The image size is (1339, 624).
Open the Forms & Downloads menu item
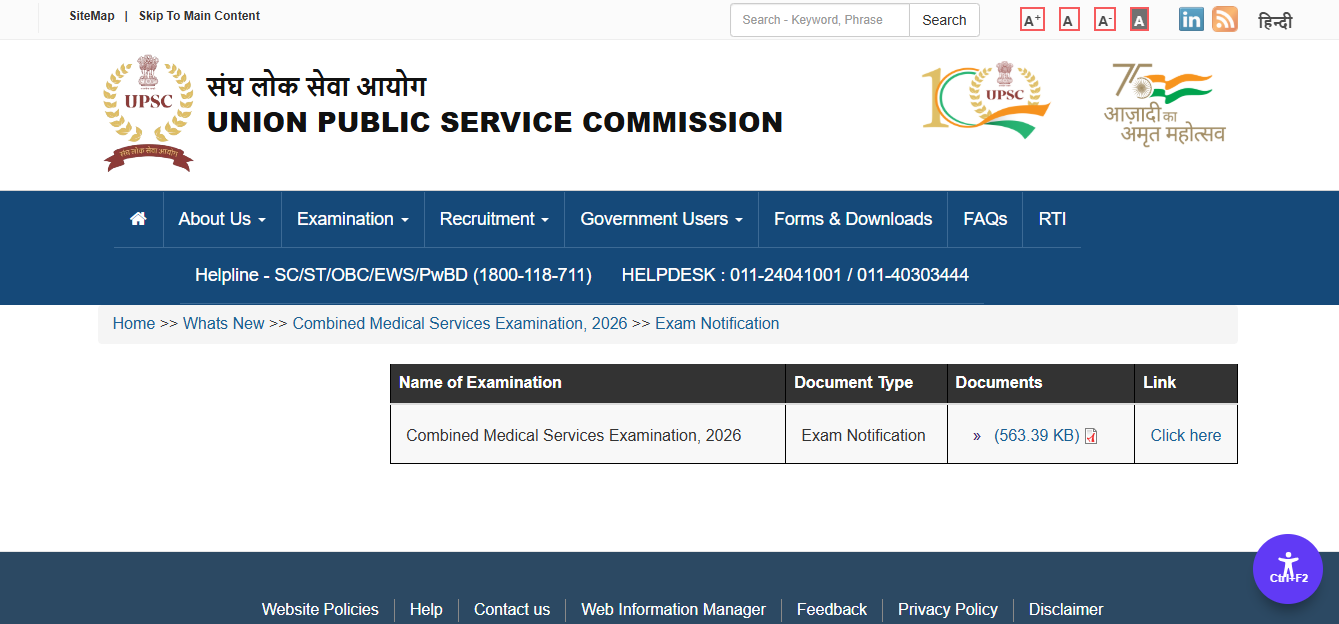click(852, 218)
